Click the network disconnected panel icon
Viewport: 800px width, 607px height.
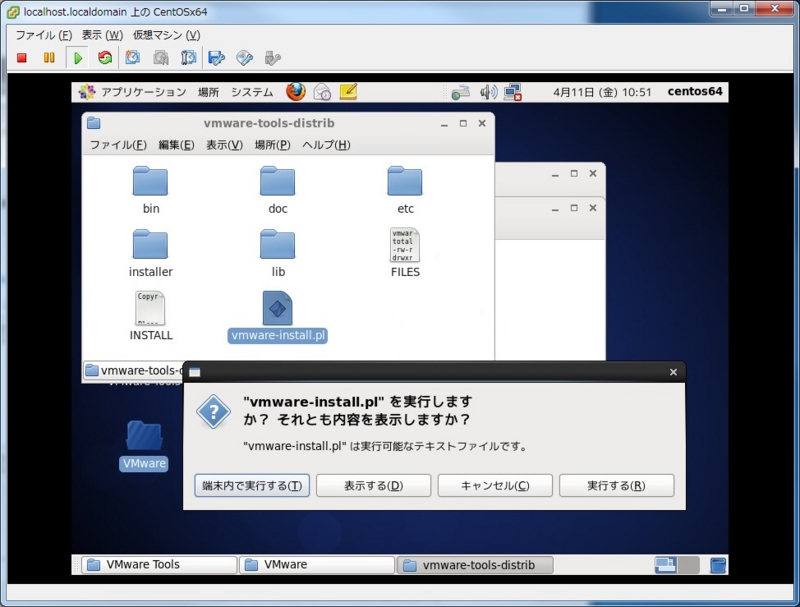pos(513,92)
